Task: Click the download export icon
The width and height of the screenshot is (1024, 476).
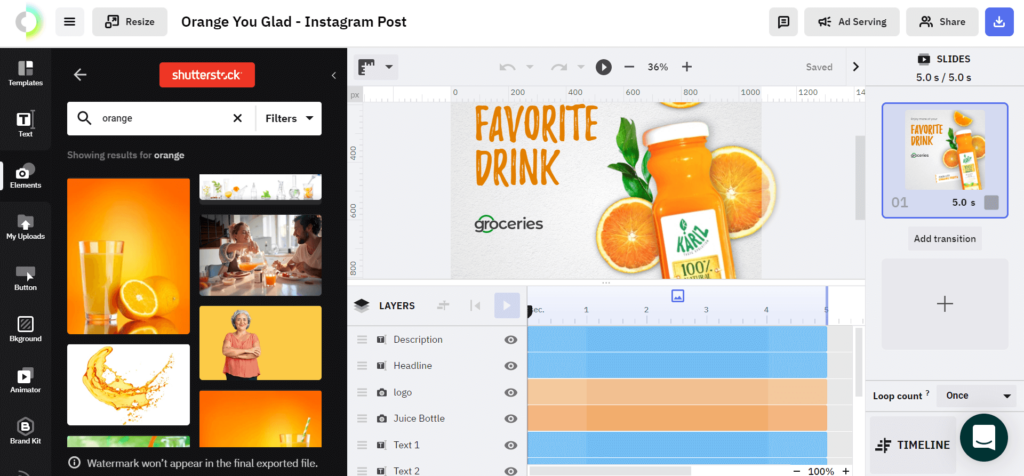Action: tap(999, 21)
